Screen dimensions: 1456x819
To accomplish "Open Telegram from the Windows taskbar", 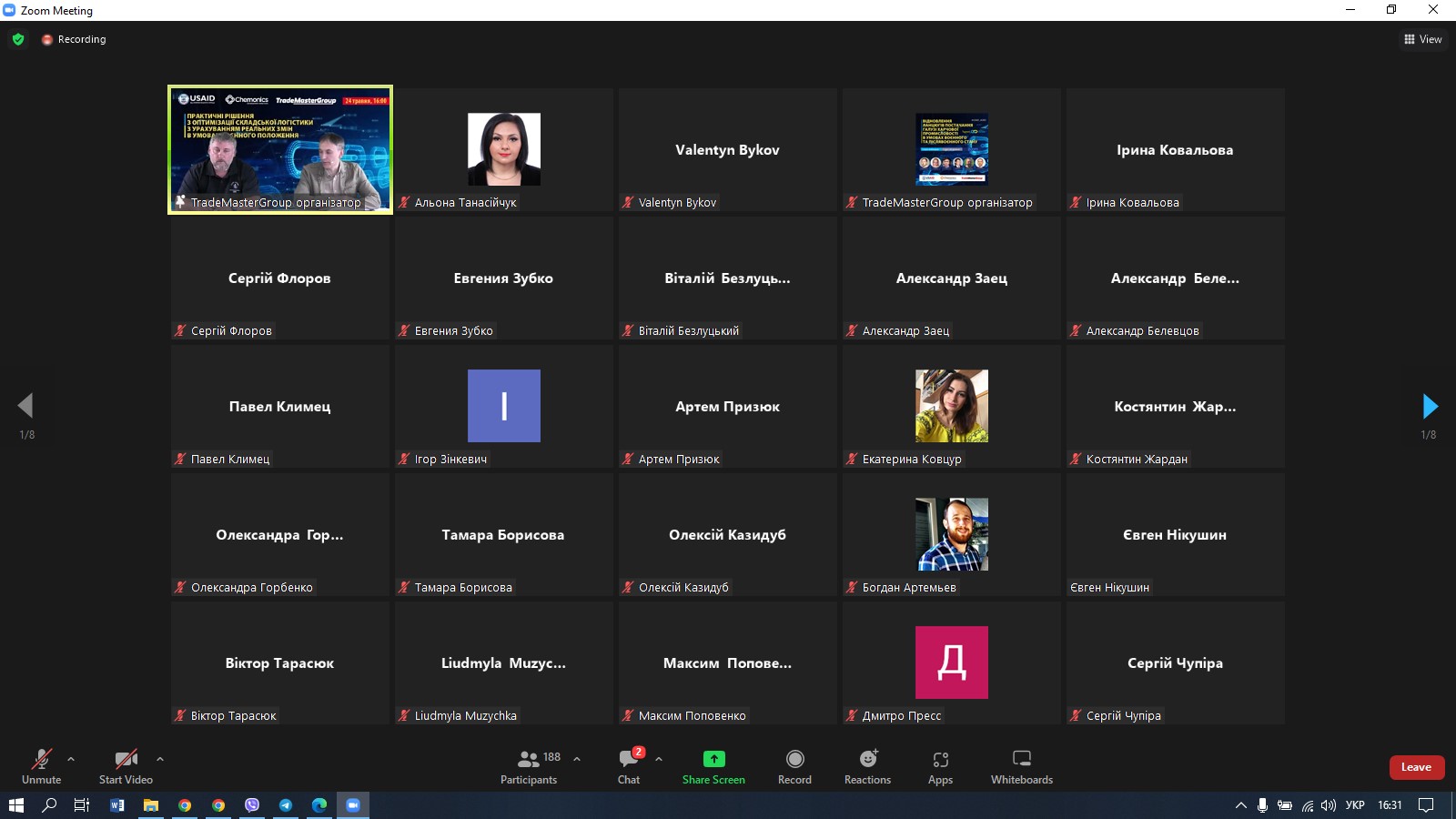I will (x=286, y=805).
